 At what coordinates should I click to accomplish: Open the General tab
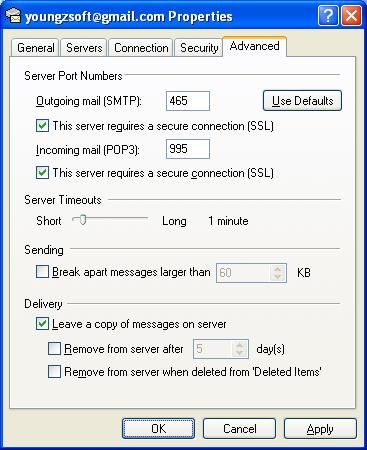click(36, 48)
